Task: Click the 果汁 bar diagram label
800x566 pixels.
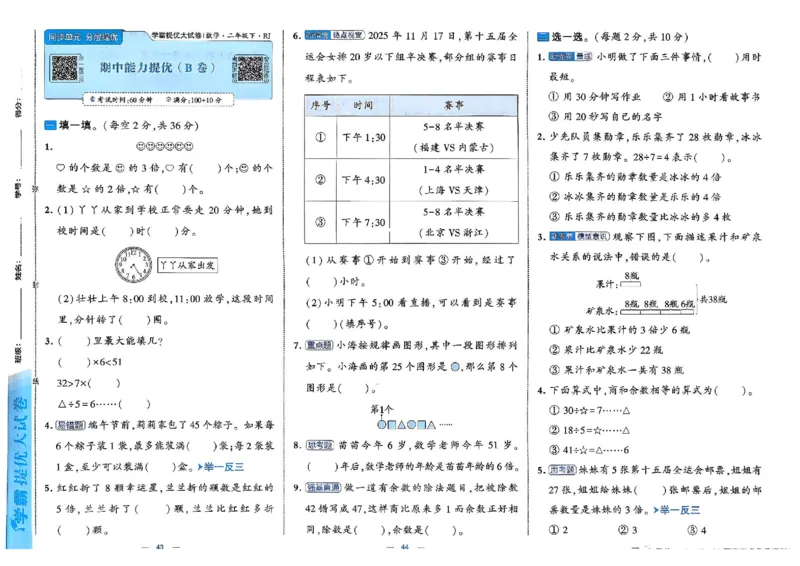Action: pyautogui.click(x=606, y=284)
